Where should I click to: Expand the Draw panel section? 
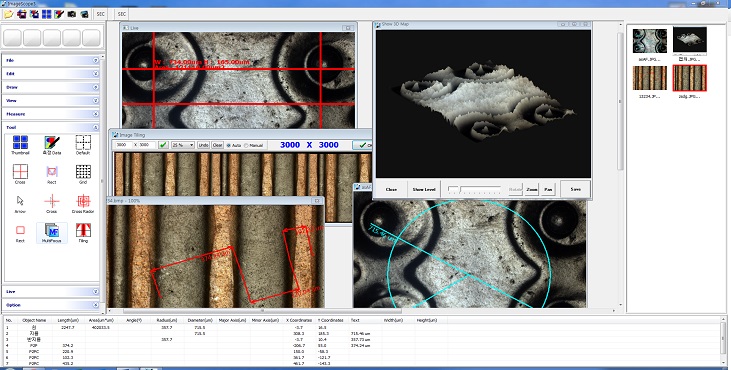coord(51,87)
